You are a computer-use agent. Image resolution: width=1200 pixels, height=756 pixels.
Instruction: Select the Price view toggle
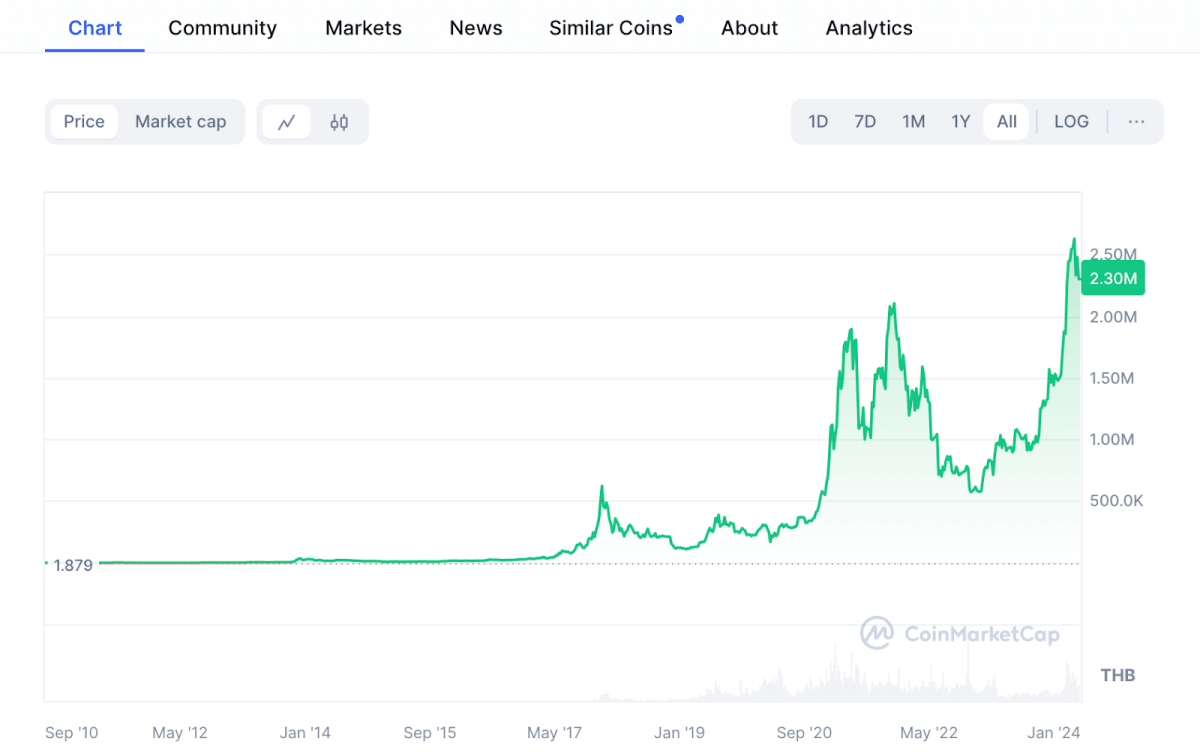click(x=84, y=122)
